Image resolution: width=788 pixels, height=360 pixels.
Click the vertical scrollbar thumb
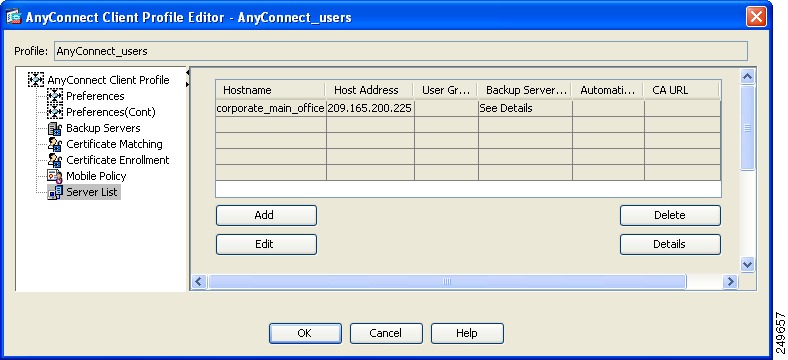tap(747, 128)
